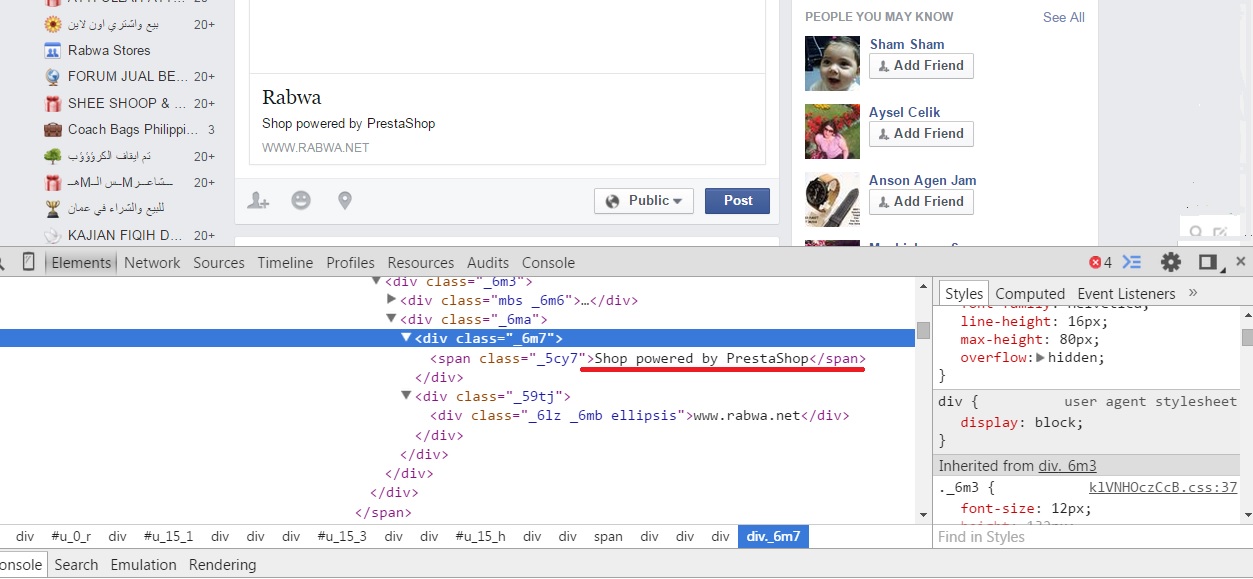Collapse the selected div class _6m7 node
1253x579 pixels.
407,338
